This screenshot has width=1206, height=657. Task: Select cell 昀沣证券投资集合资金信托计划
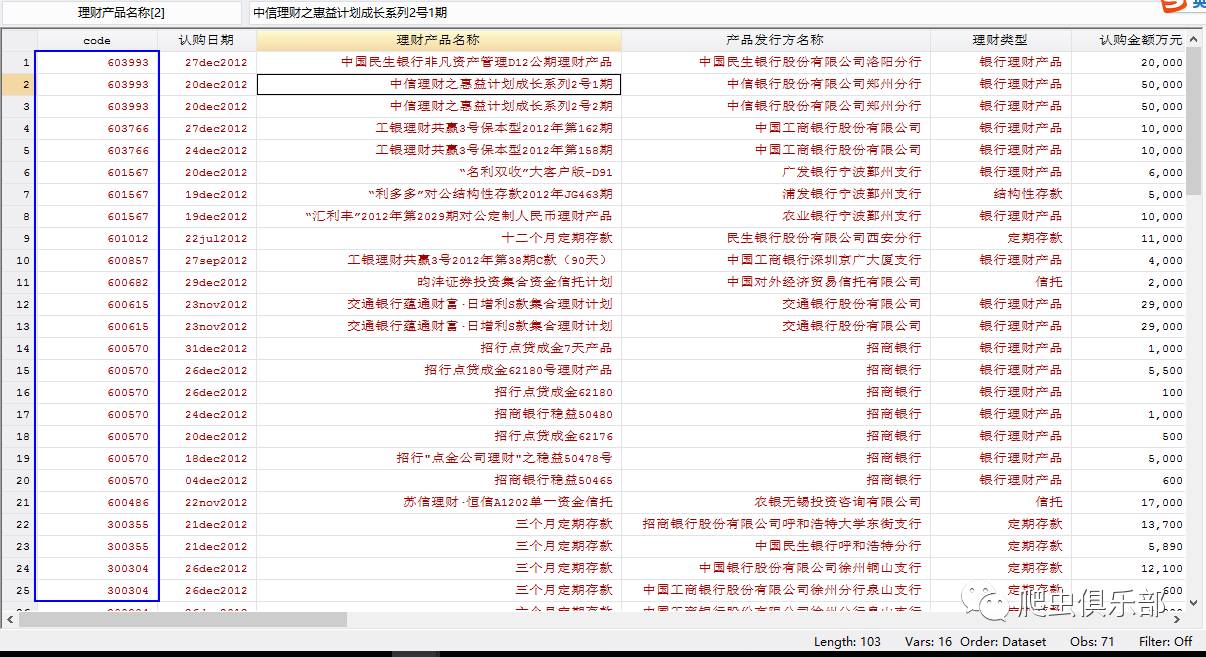click(x=439, y=282)
